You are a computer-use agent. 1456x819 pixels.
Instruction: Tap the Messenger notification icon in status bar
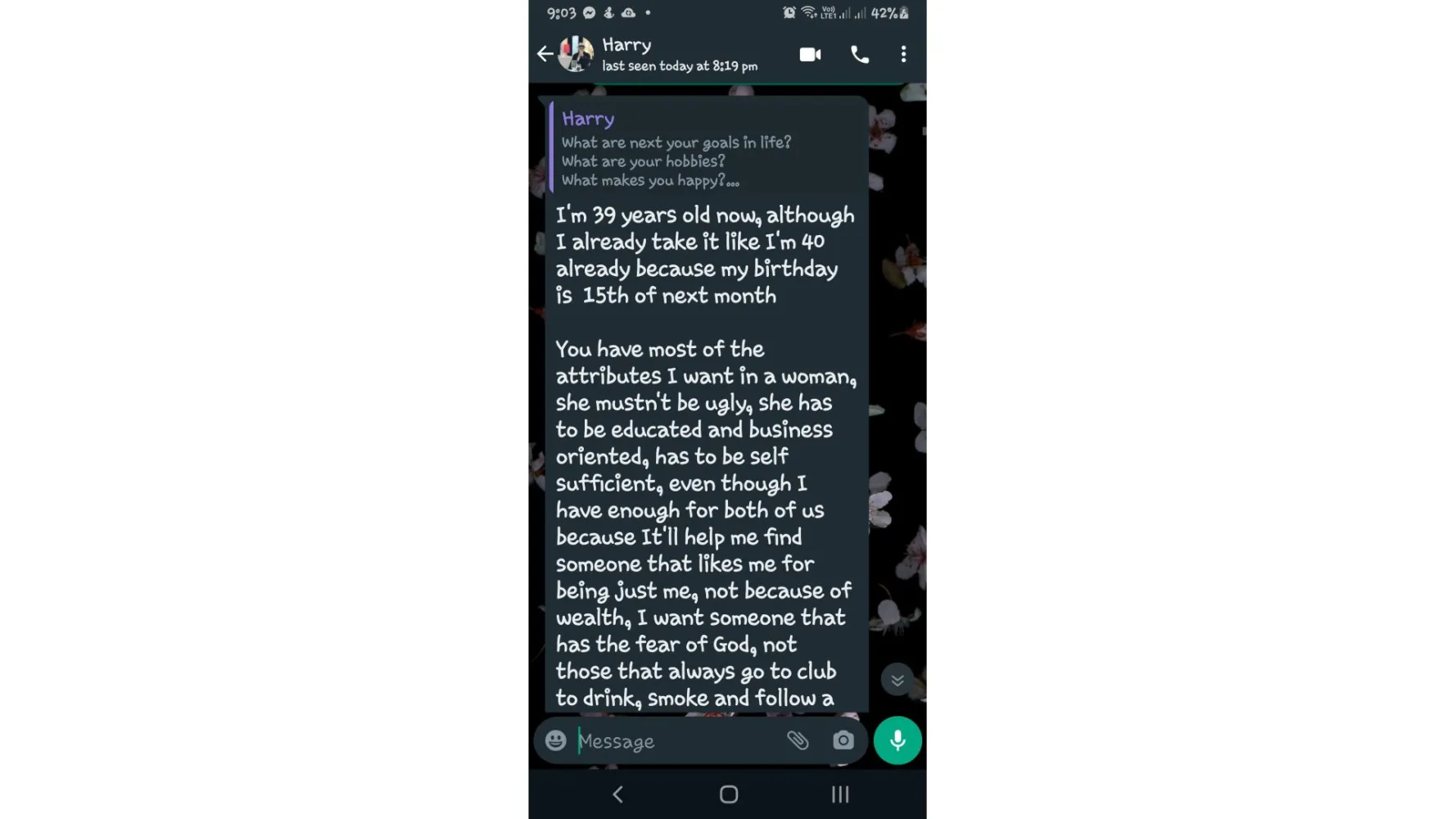click(x=589, y=12)
